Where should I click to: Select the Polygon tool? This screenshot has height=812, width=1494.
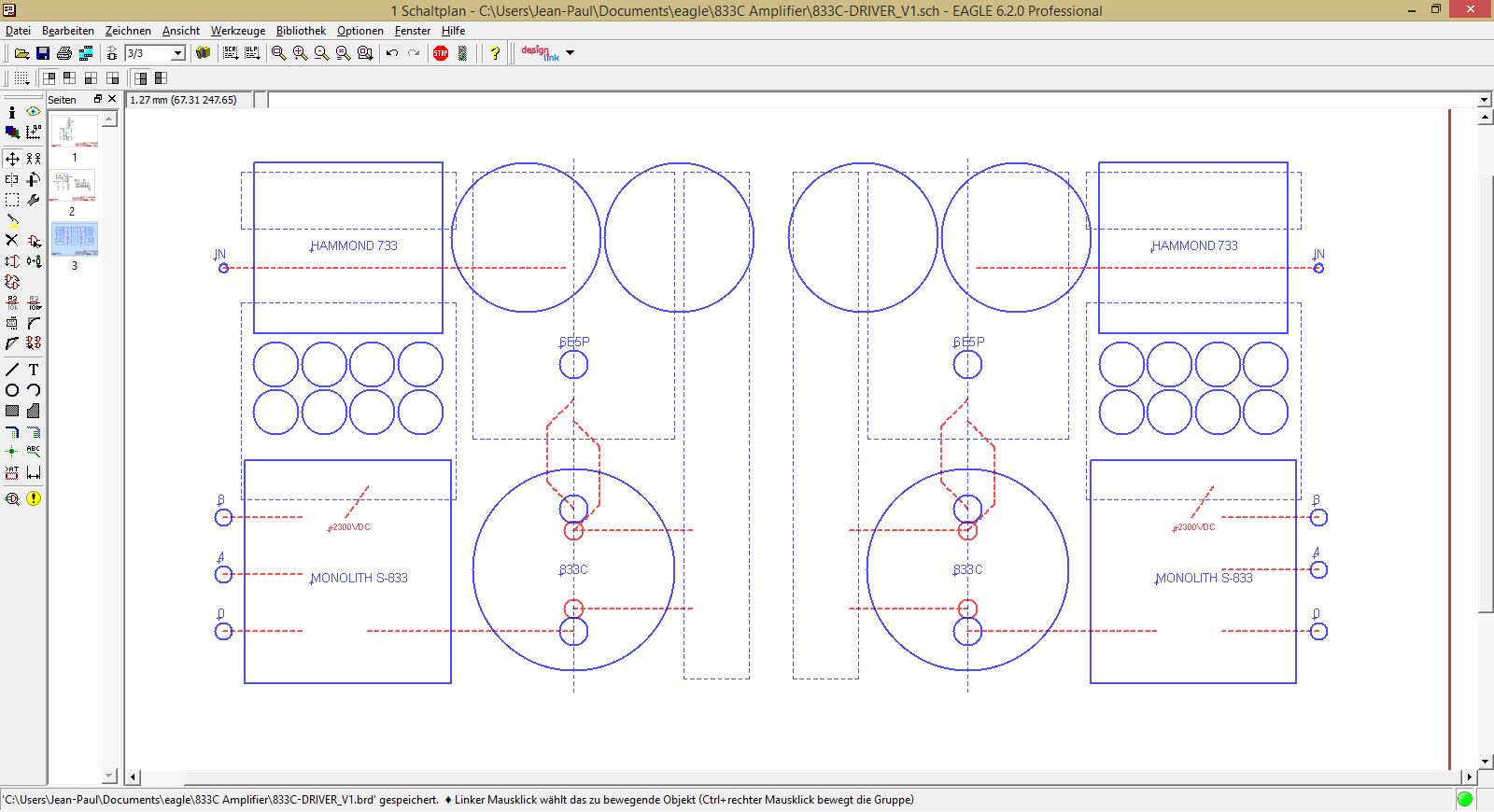point(34,411)
